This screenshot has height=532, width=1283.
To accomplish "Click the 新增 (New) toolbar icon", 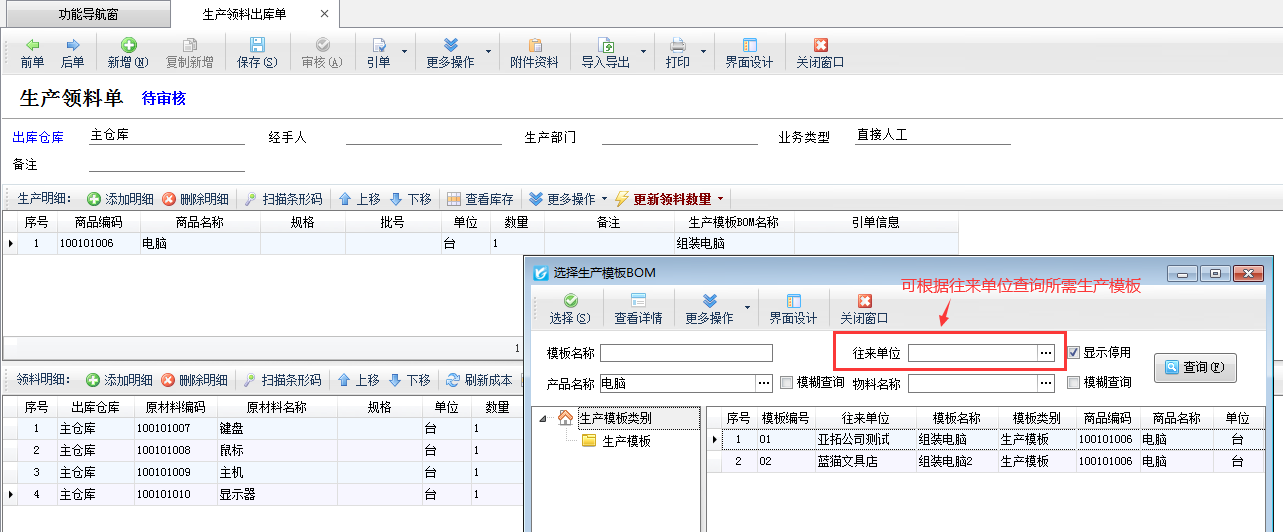I will click(128, 46).
